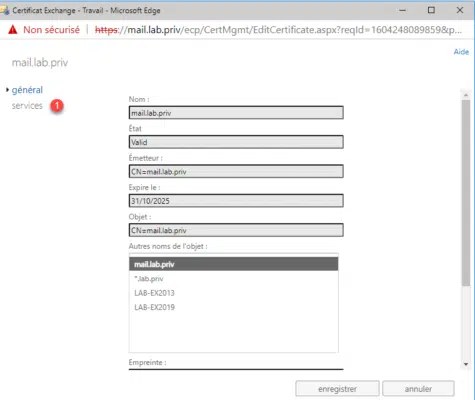Click the arrow marker beside général

7,90
